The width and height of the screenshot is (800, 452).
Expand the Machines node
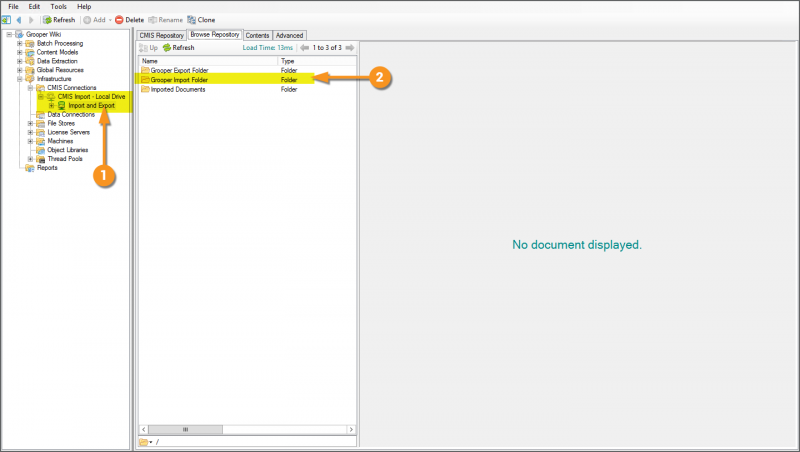point(31,141)
